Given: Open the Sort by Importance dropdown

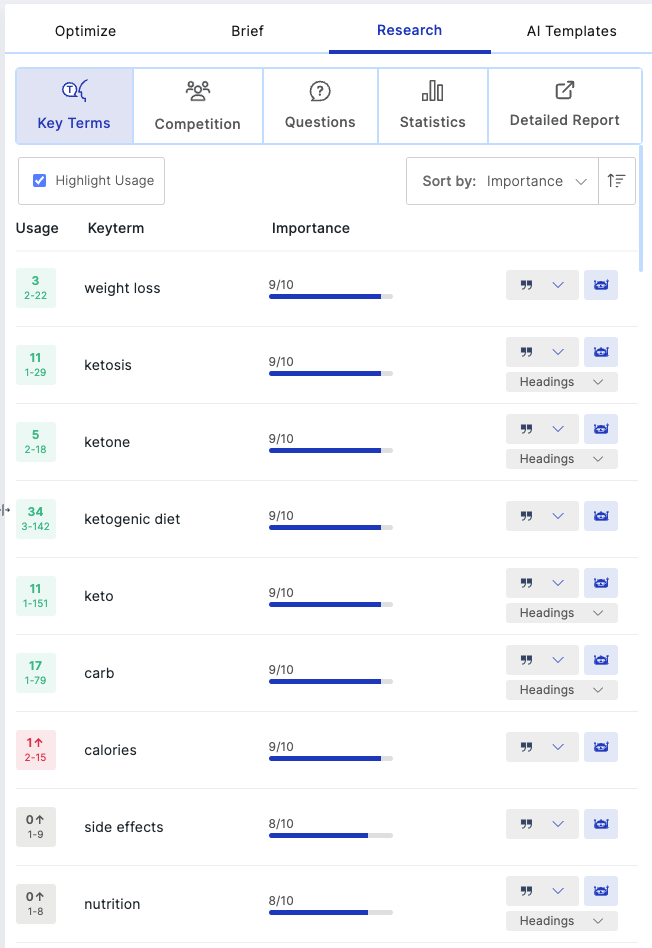Looking at the screenshot, I should (x=503, y=181).
